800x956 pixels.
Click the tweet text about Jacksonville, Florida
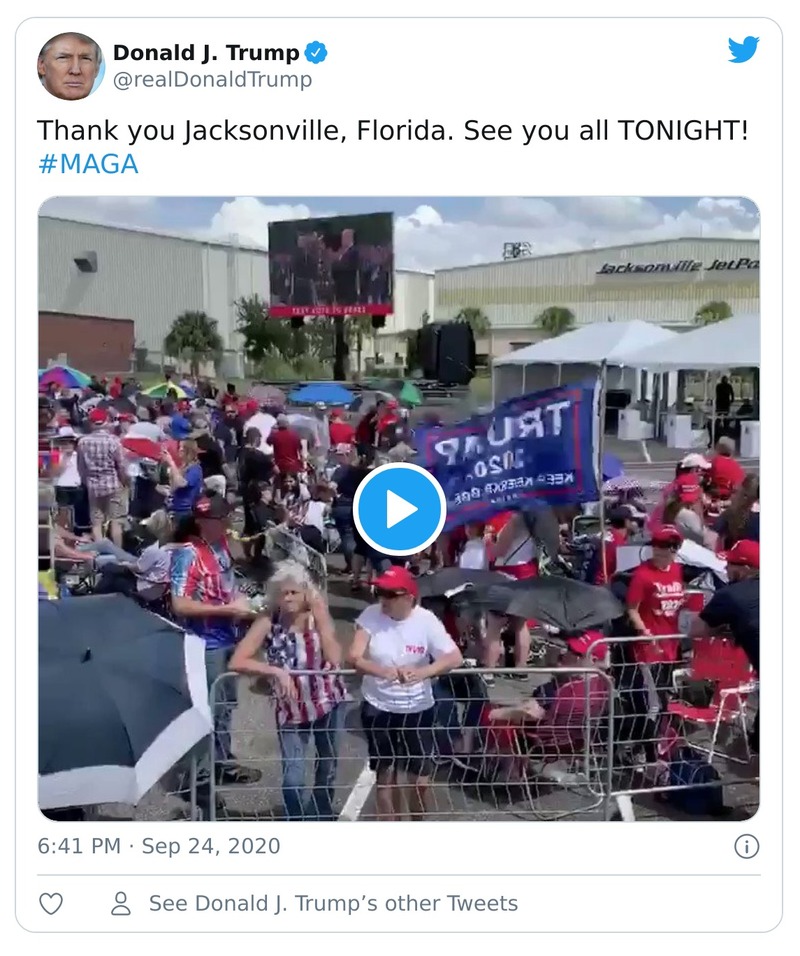click(x=393, y=130)
